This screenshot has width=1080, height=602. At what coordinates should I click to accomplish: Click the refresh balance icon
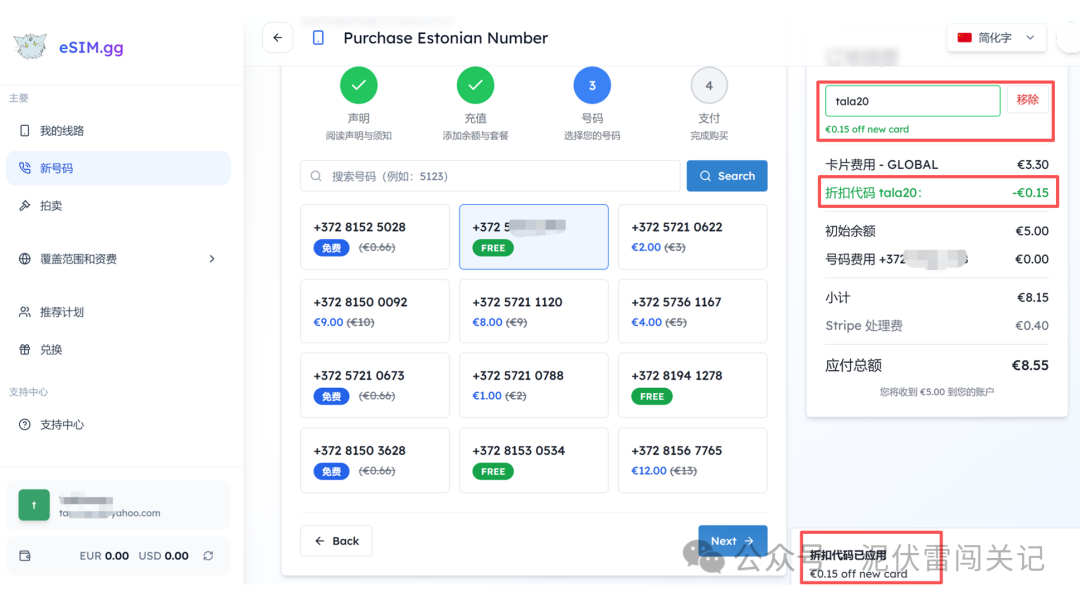pos(208,556)
